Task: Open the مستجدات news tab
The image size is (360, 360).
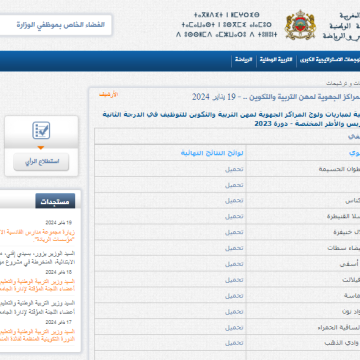Action: 55,201
